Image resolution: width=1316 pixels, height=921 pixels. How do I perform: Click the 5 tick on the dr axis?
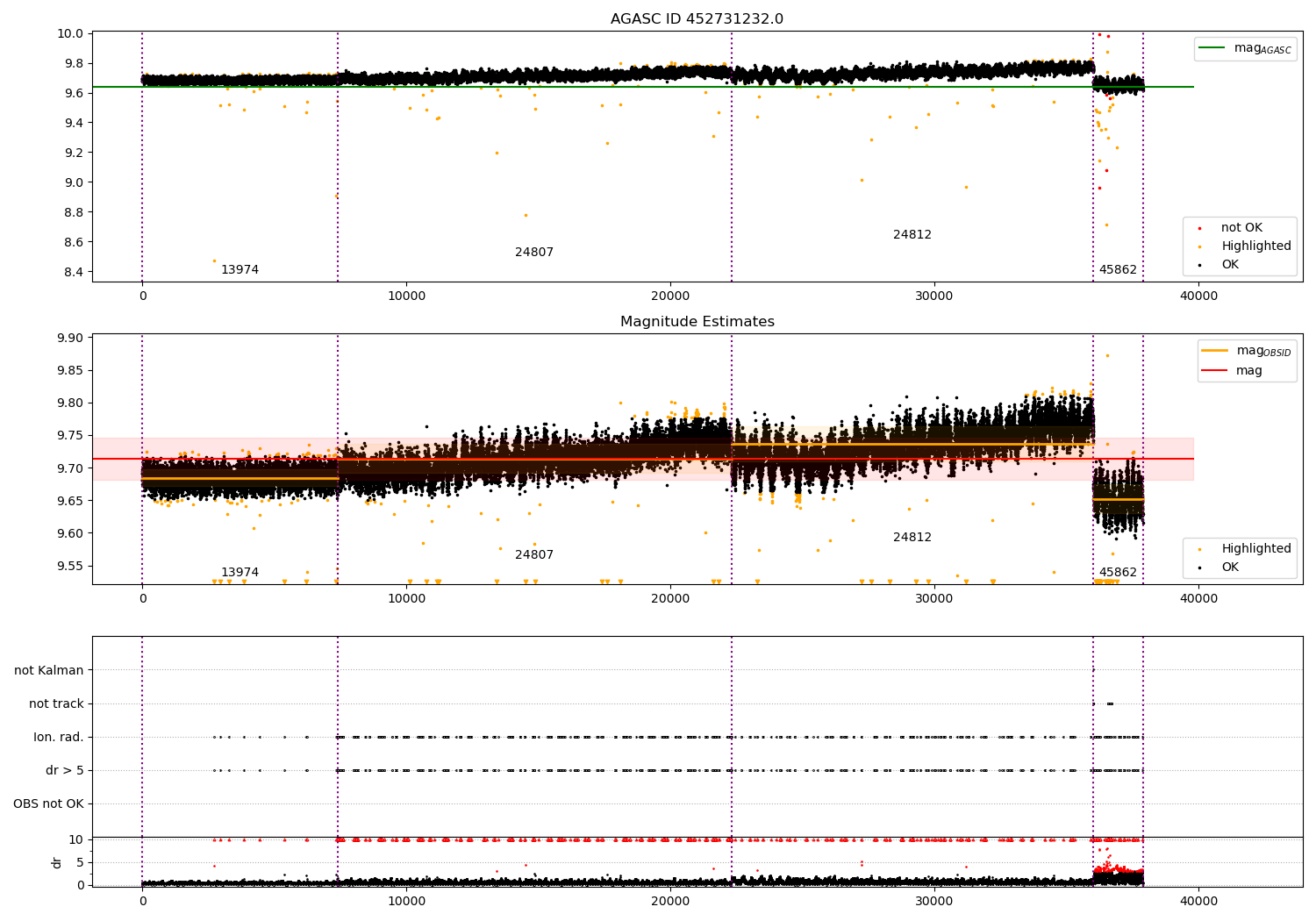80,862
